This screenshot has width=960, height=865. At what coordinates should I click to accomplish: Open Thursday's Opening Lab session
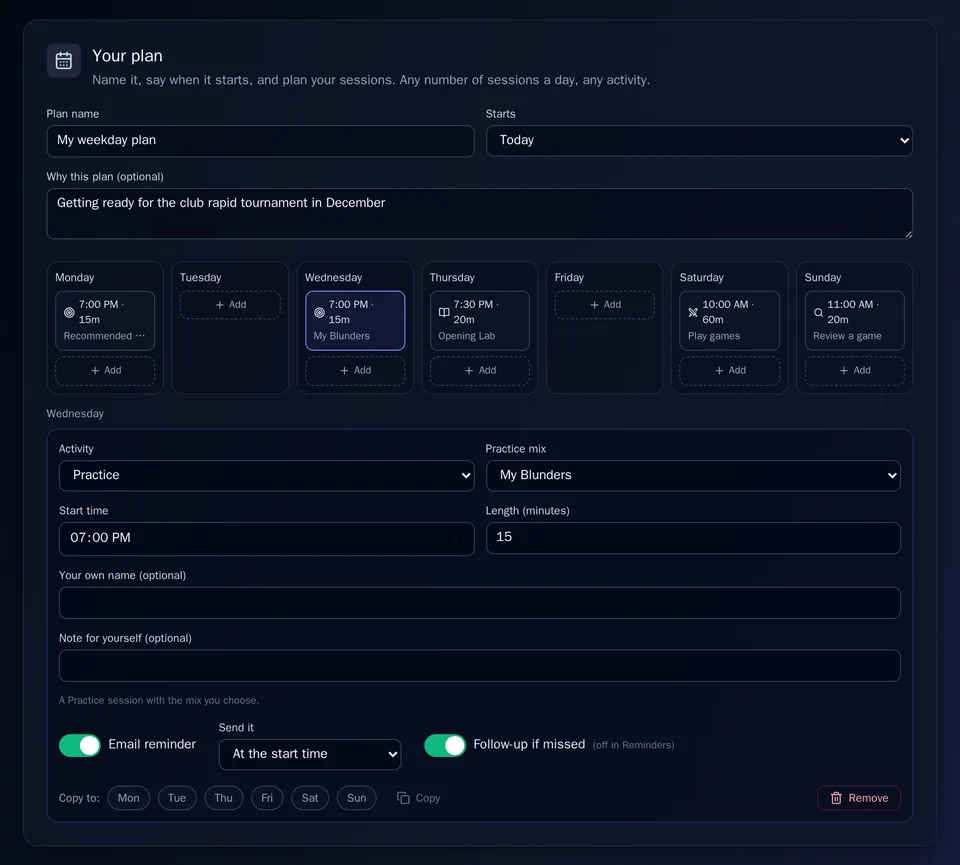(479, 320)
